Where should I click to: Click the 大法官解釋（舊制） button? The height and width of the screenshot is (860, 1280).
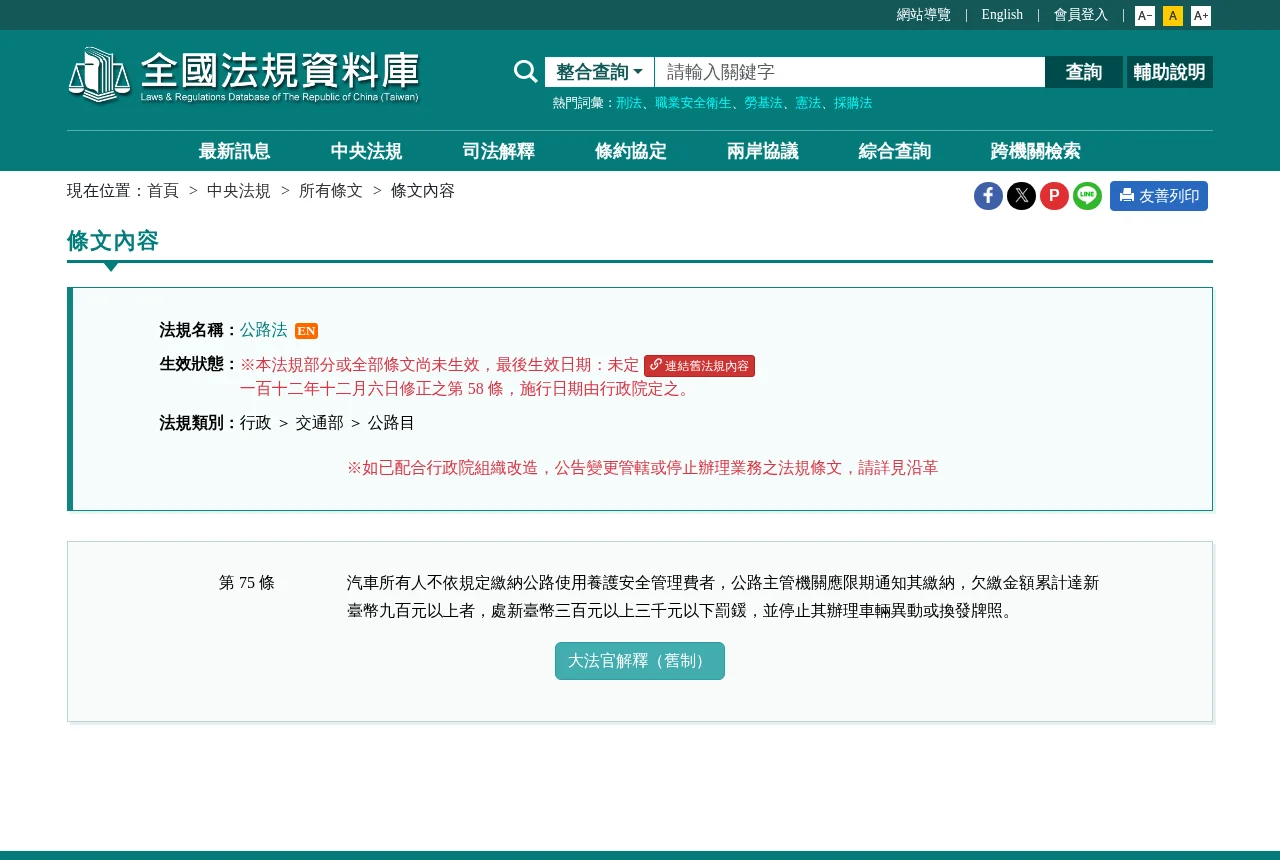pyautogui.click(x=640, y=661)
